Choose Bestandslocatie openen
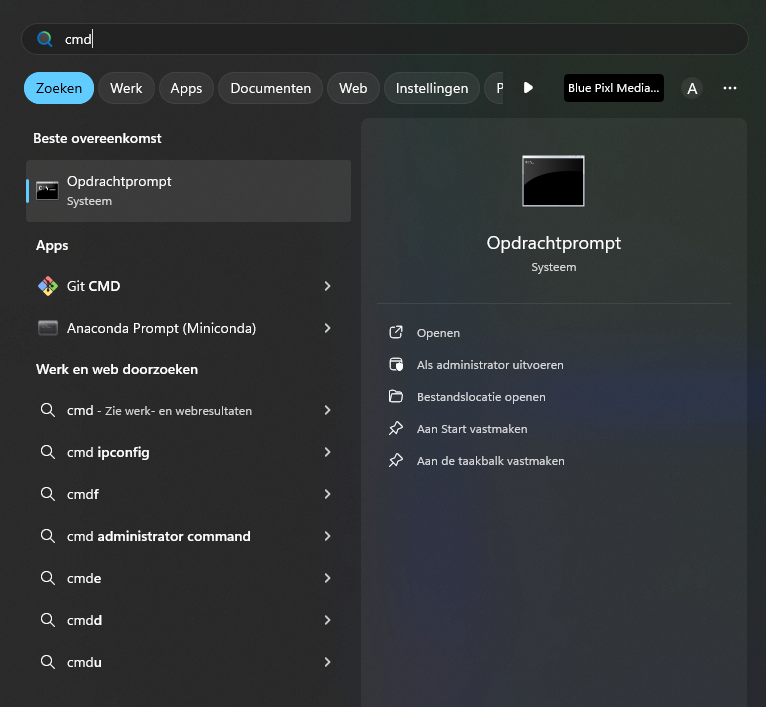 (481, 397)
